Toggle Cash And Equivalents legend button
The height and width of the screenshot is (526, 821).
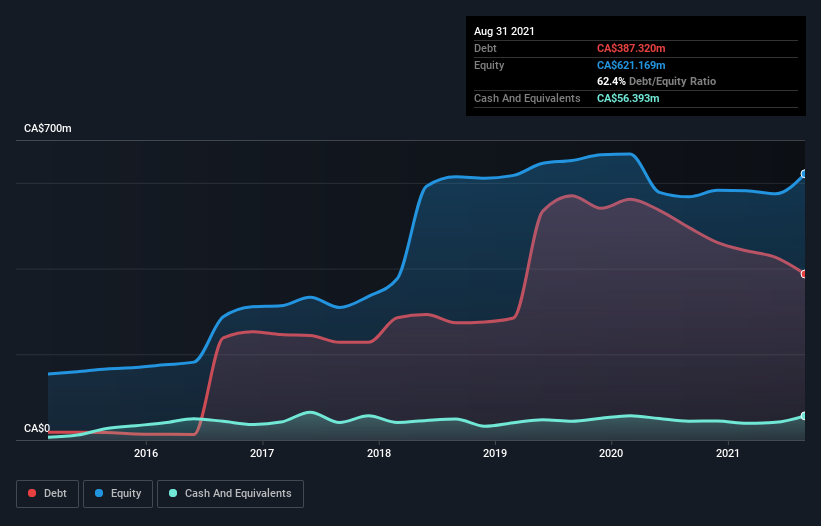230,494
